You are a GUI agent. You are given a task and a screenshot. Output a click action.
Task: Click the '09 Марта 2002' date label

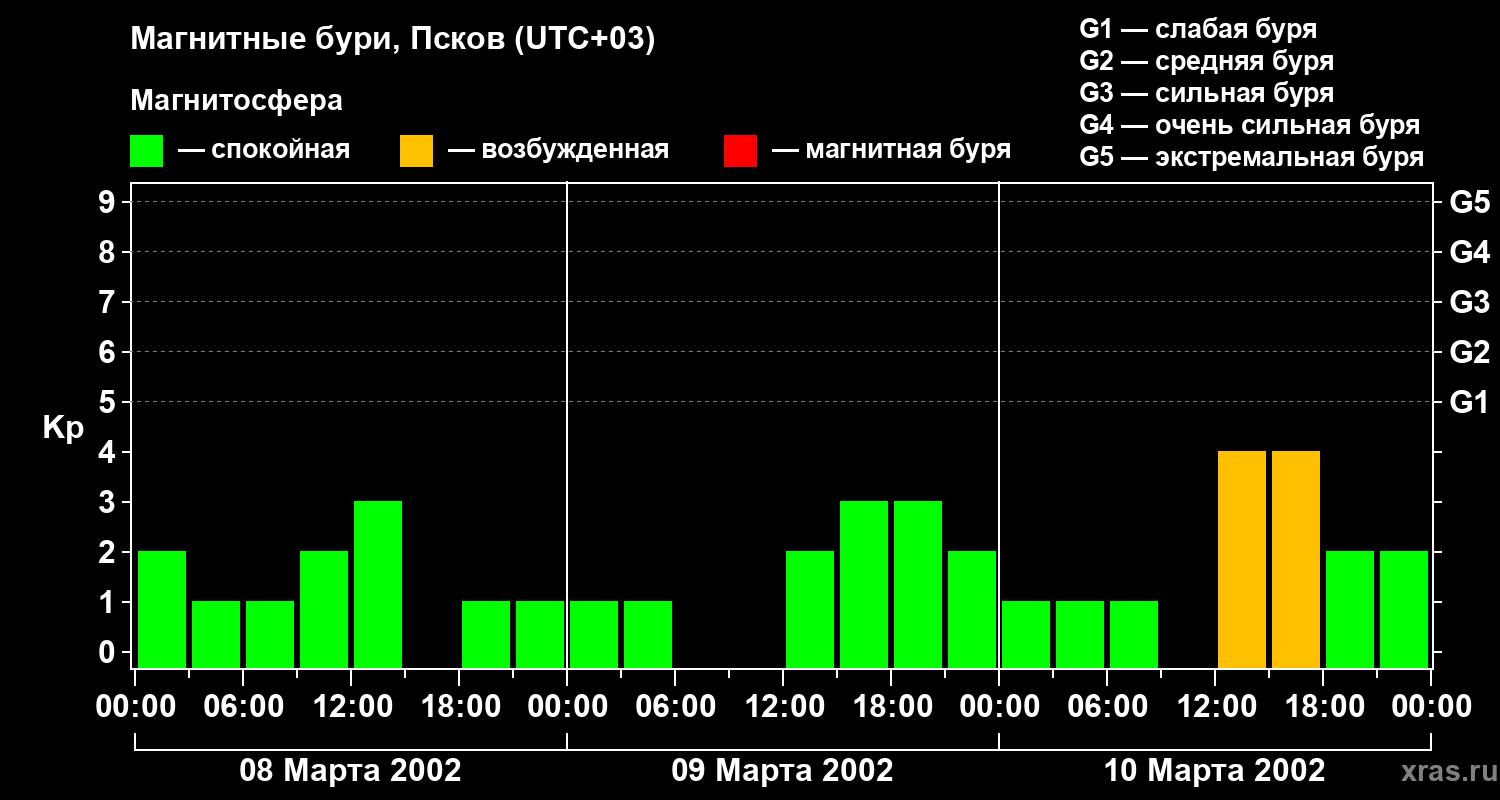pyautogui.click(x=782, y=771)
